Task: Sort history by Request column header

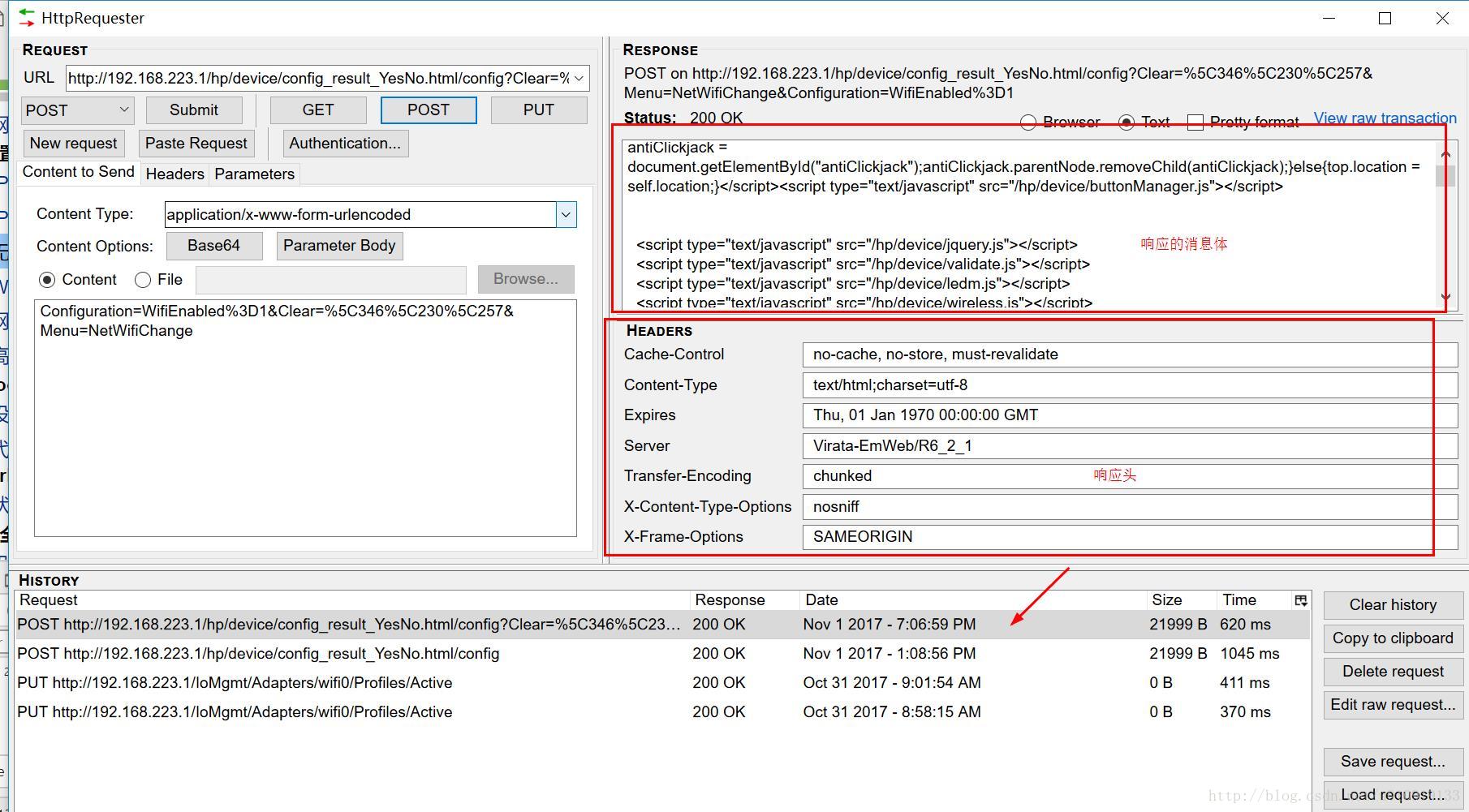Action: [352, 600]
